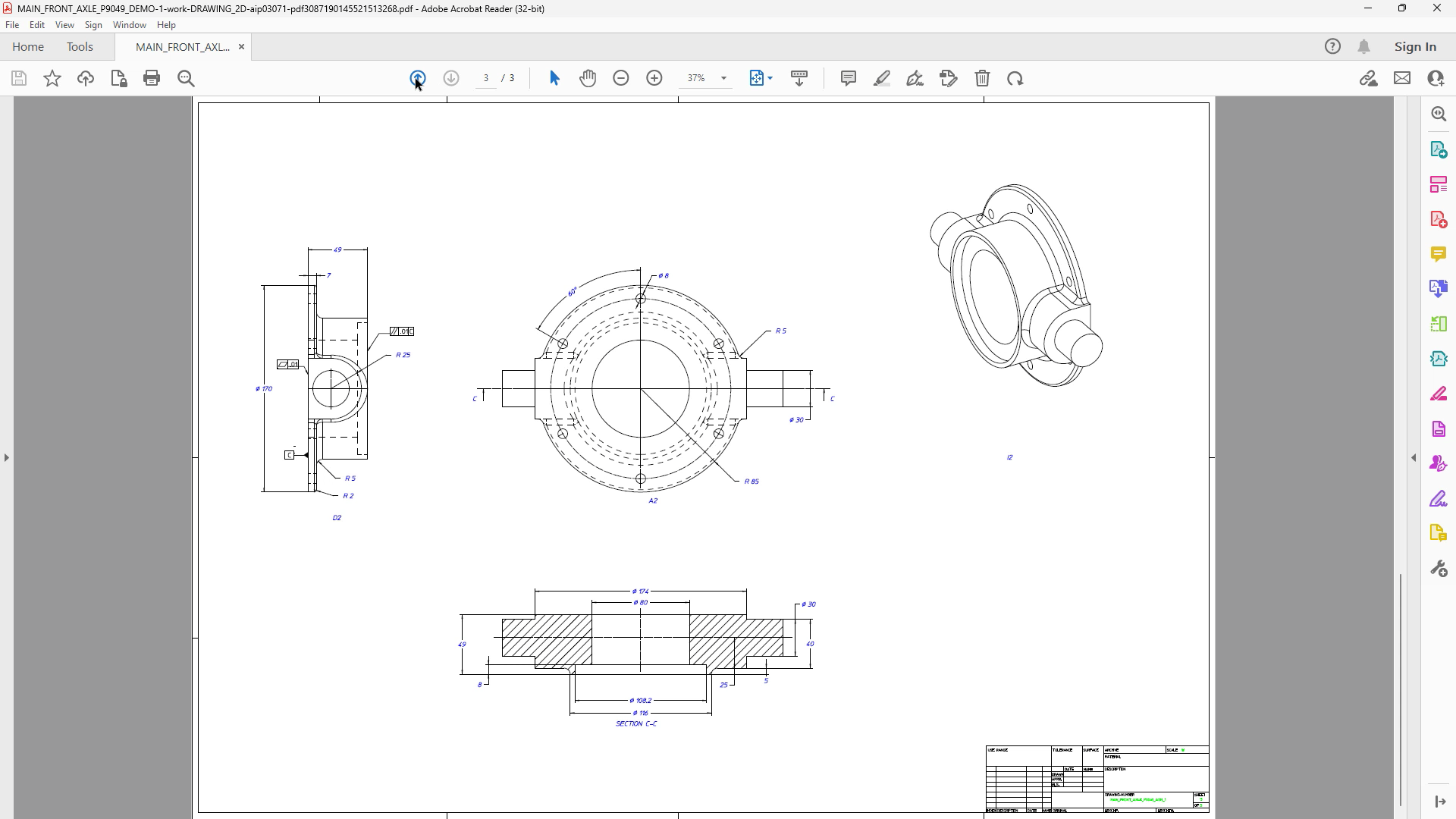This screenshot has width=1456, height=819.
Task: Rotate the page view
Action: point(1015,78)
